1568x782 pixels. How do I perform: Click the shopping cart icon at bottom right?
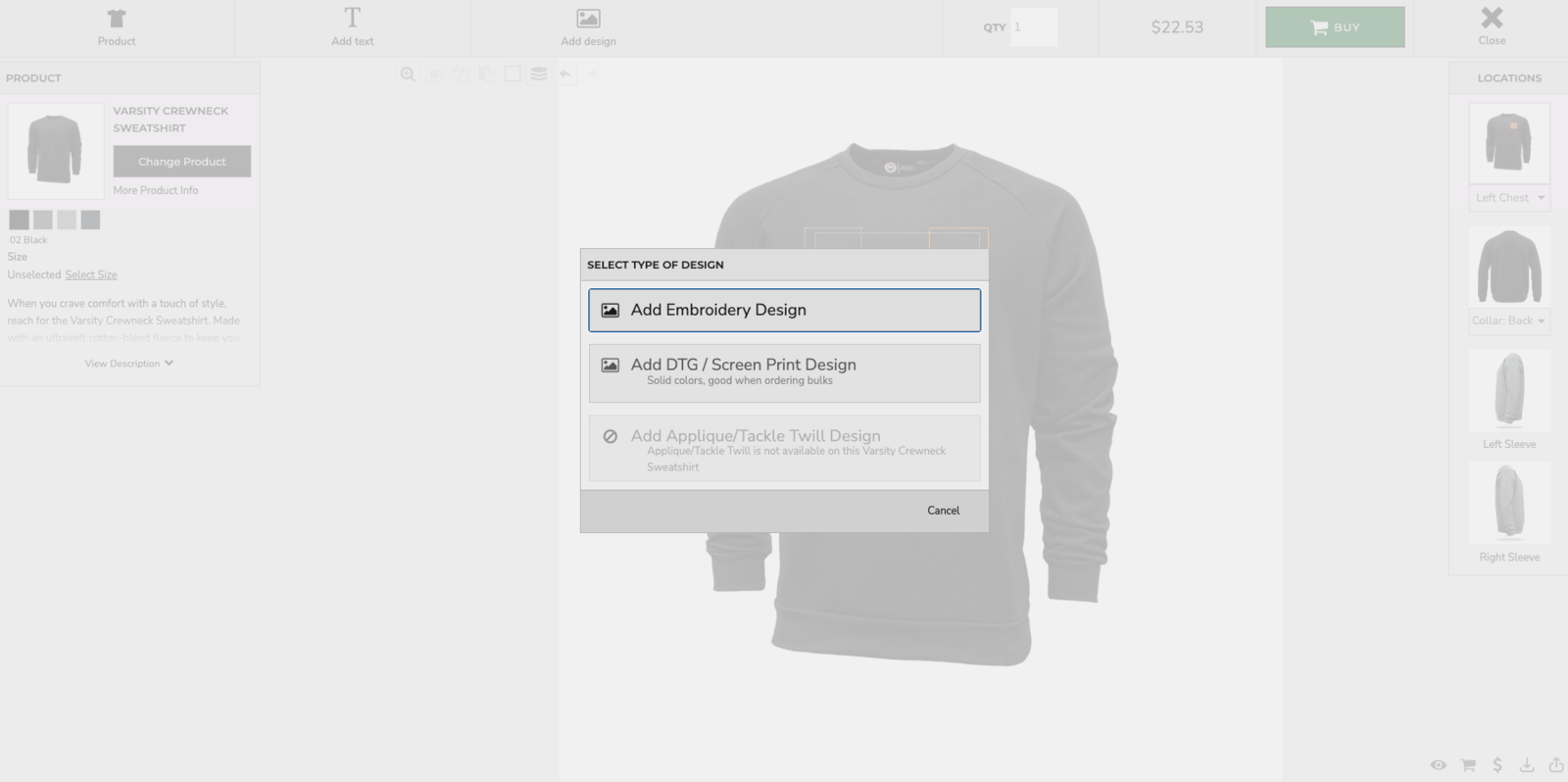point(1468,765)
